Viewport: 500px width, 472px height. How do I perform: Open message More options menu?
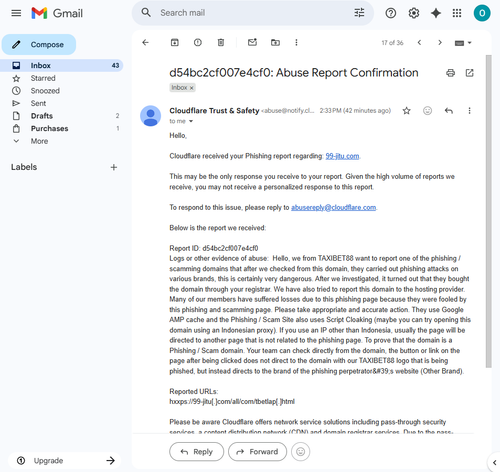469,110
